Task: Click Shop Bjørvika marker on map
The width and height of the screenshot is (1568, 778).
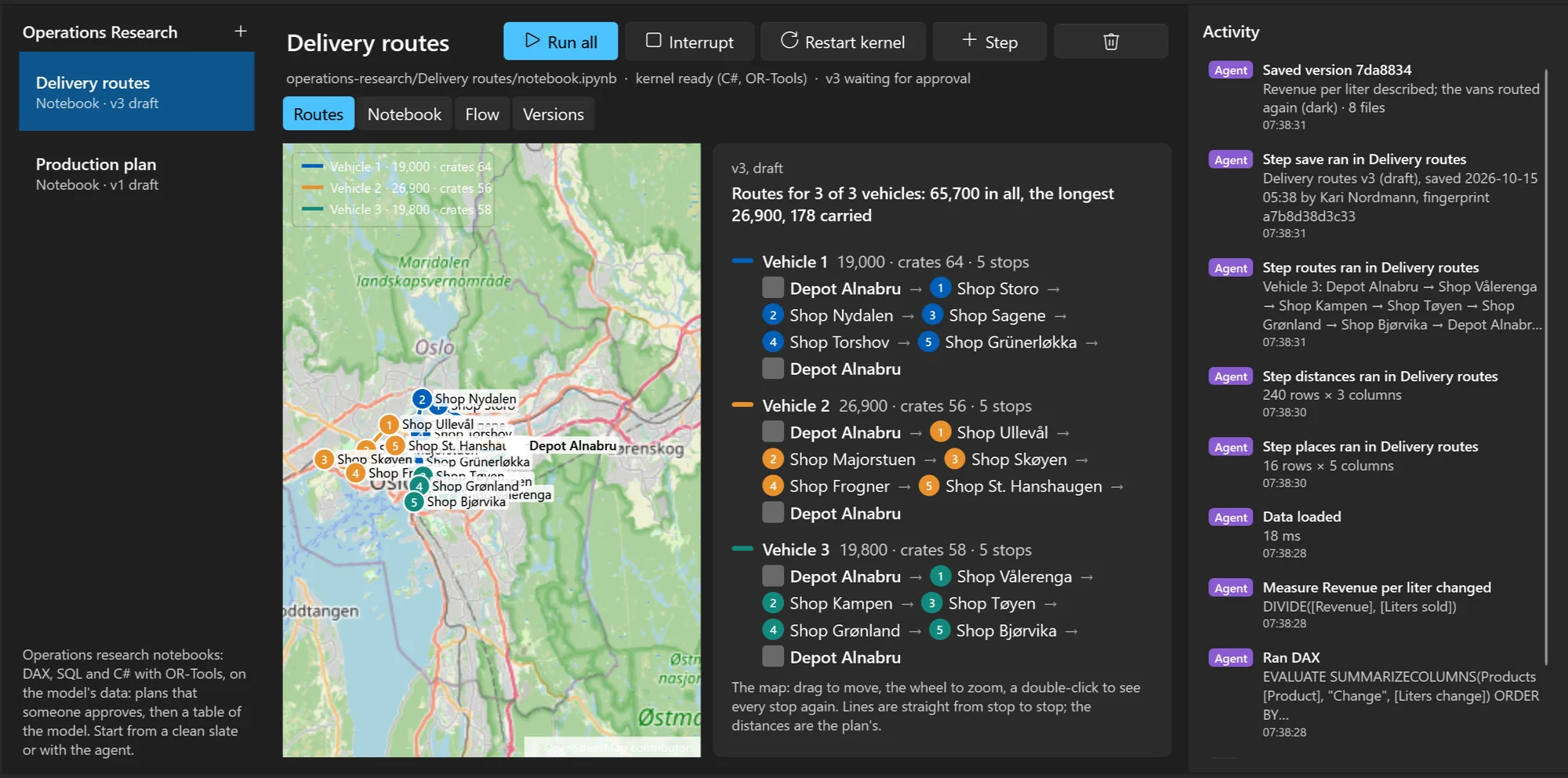Action: (x=414, y=502)
